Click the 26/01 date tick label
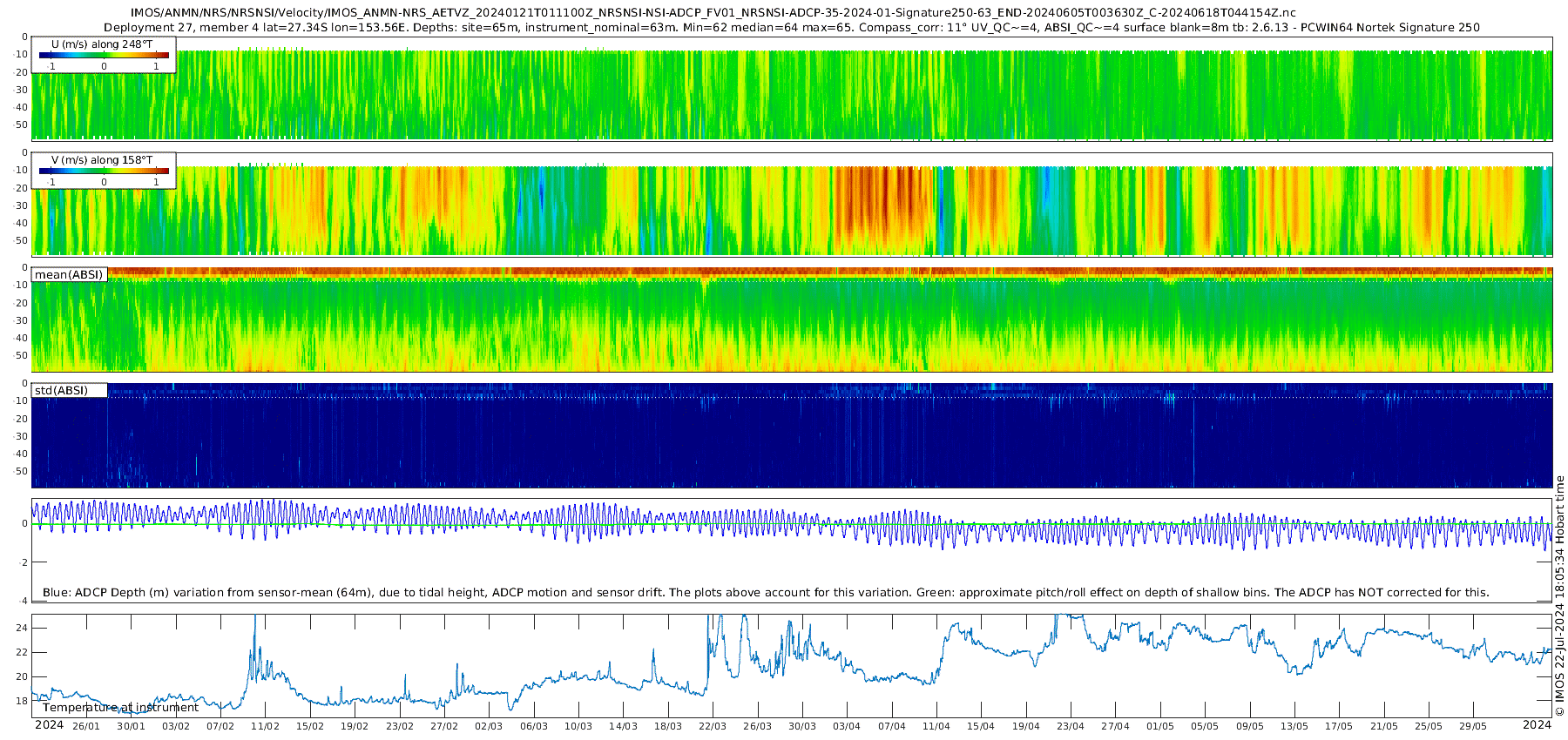 tap(86, 726)
